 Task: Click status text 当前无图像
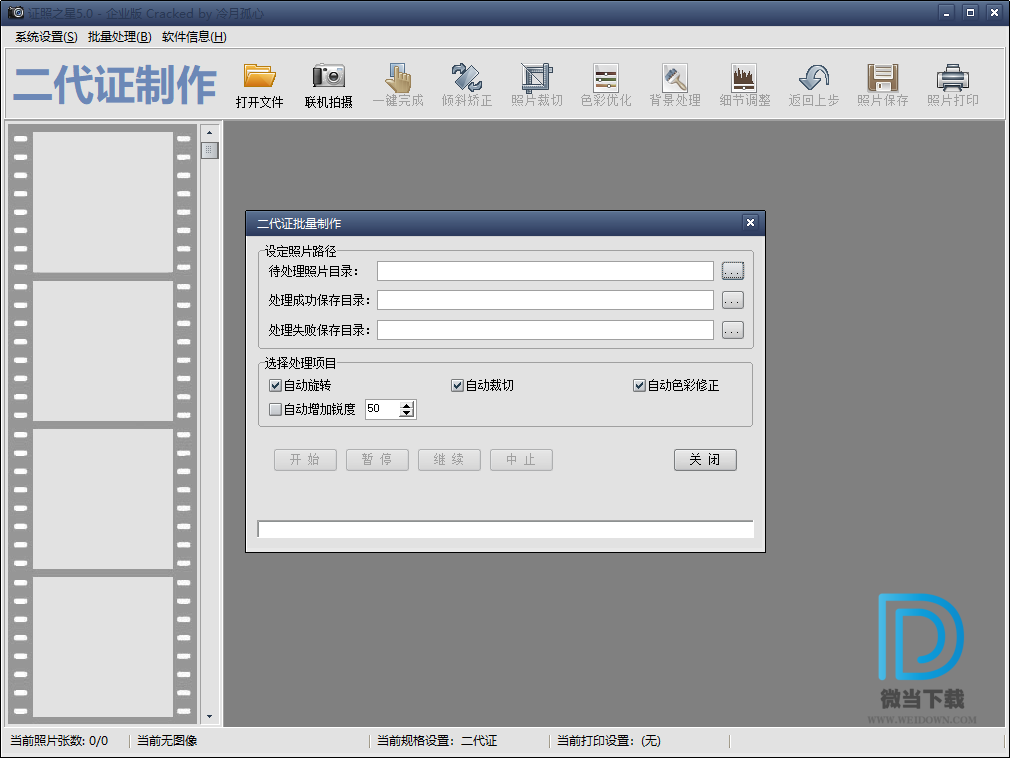click(167, 741)
